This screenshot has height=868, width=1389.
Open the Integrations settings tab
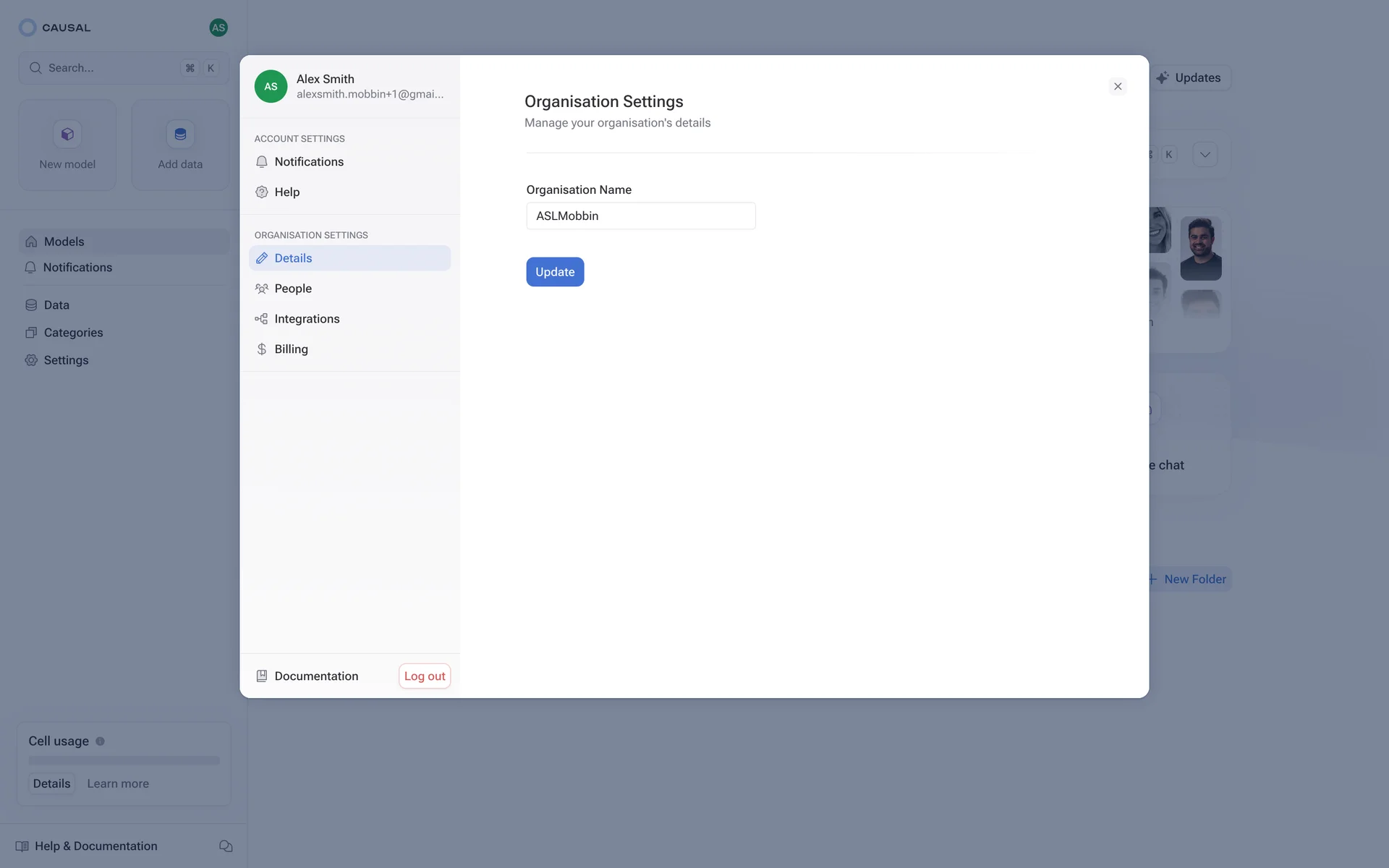307,319
